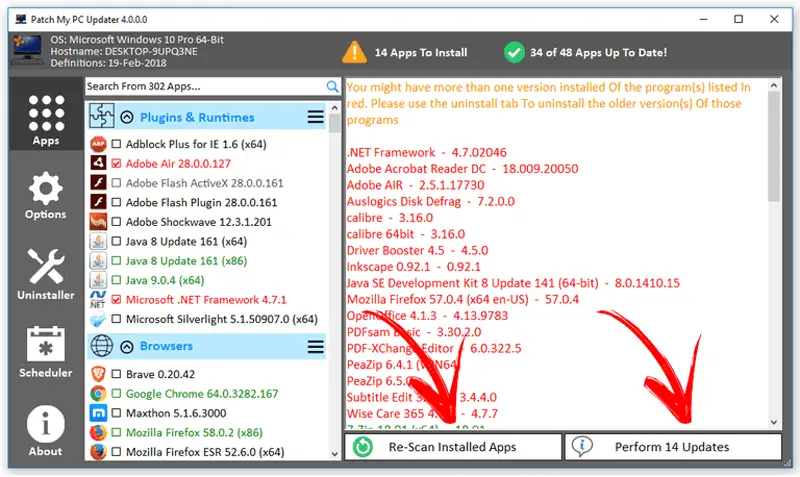Collapse the Browsers category

tap(127, 347)
